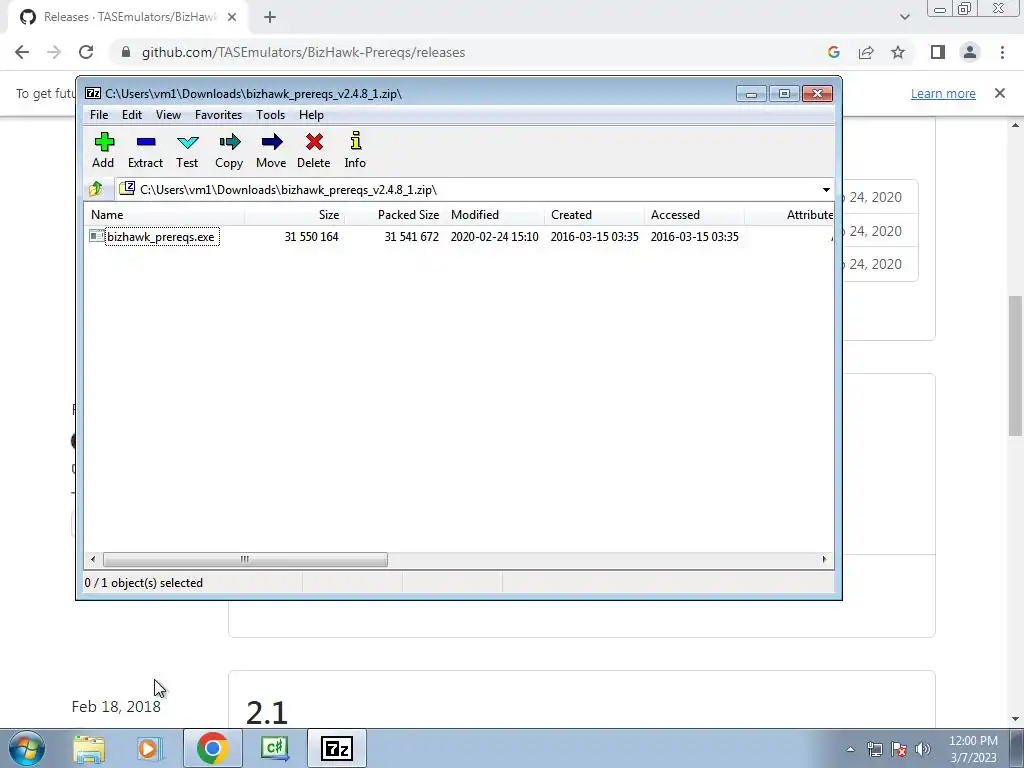The width and height of the screenshot is (1024, 768).
Task: Open the Info toolbar icon
Action: pos(355,150)
